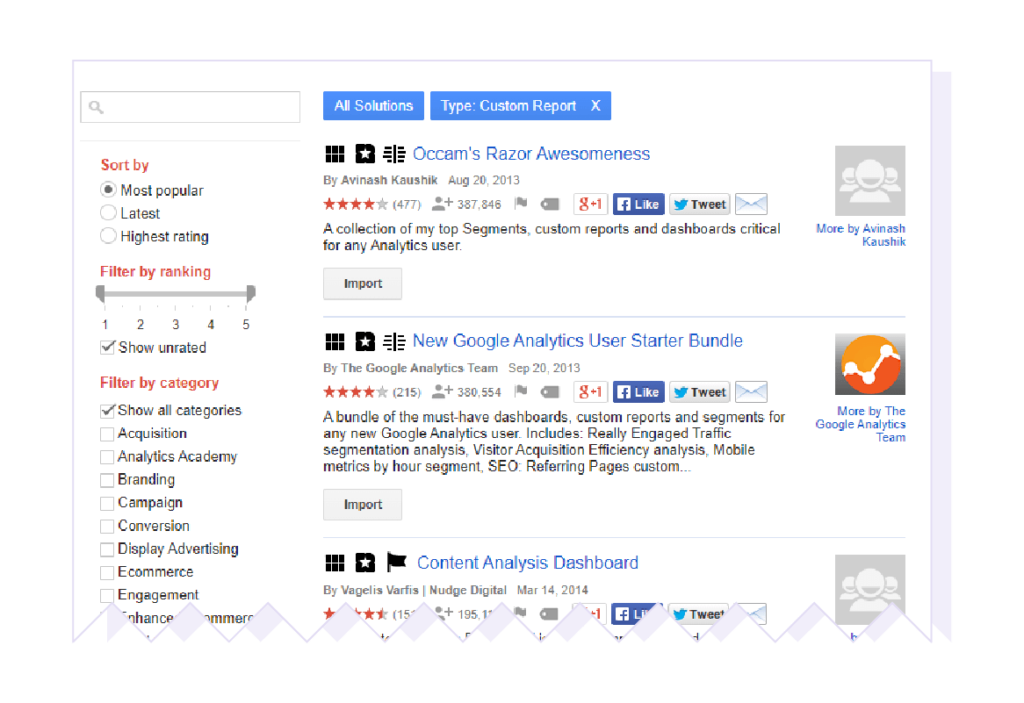Open More by The Google Analytics Team link
The height and width of the screenshot is (703, 1024).
[861, 424]
